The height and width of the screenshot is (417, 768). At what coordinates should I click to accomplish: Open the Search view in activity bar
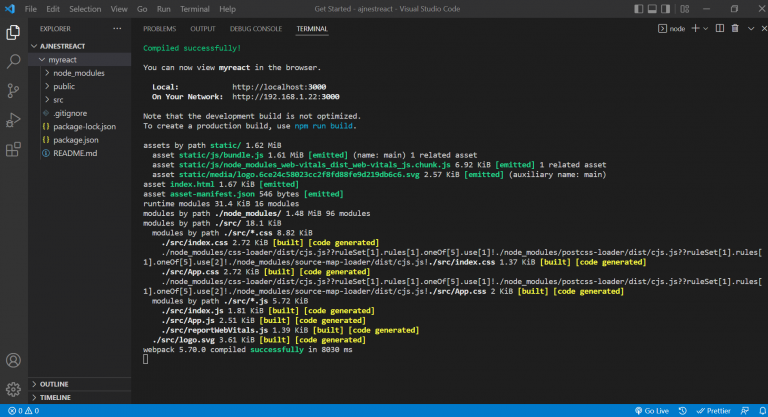[14, 61]
